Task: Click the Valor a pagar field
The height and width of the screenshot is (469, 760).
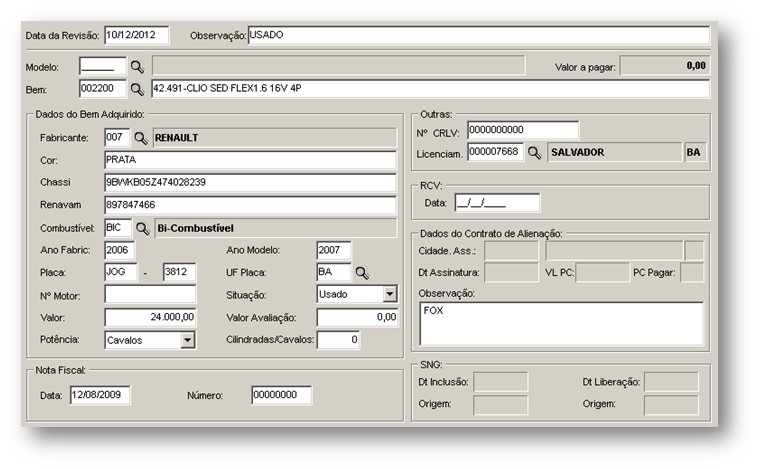Action: point(665,66)
